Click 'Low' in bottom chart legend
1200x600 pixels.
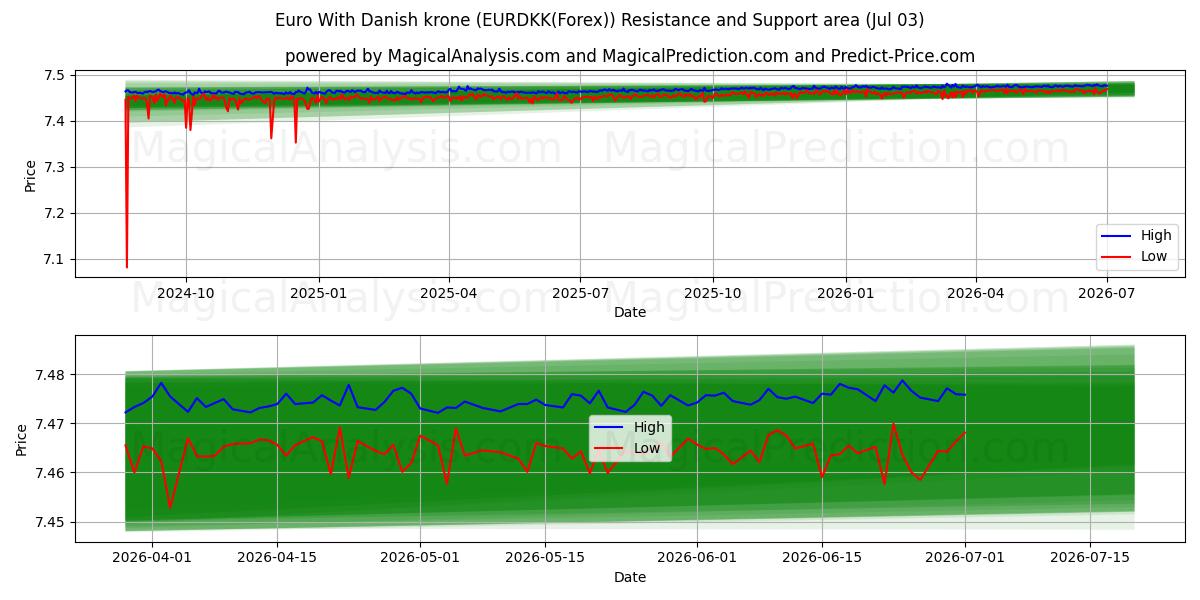point(646,448)
